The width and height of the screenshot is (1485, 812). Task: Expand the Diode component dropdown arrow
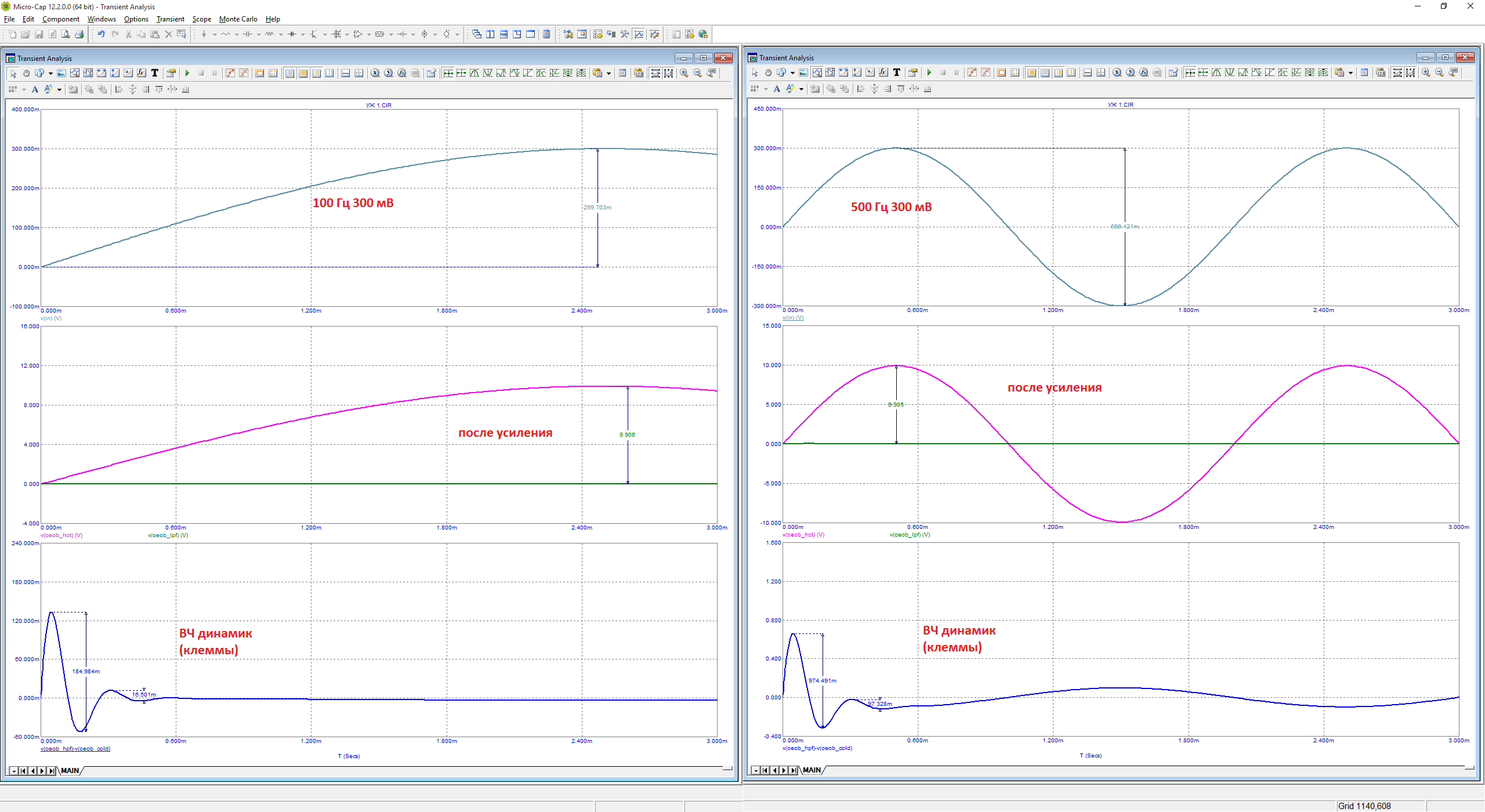pos(303,35)
